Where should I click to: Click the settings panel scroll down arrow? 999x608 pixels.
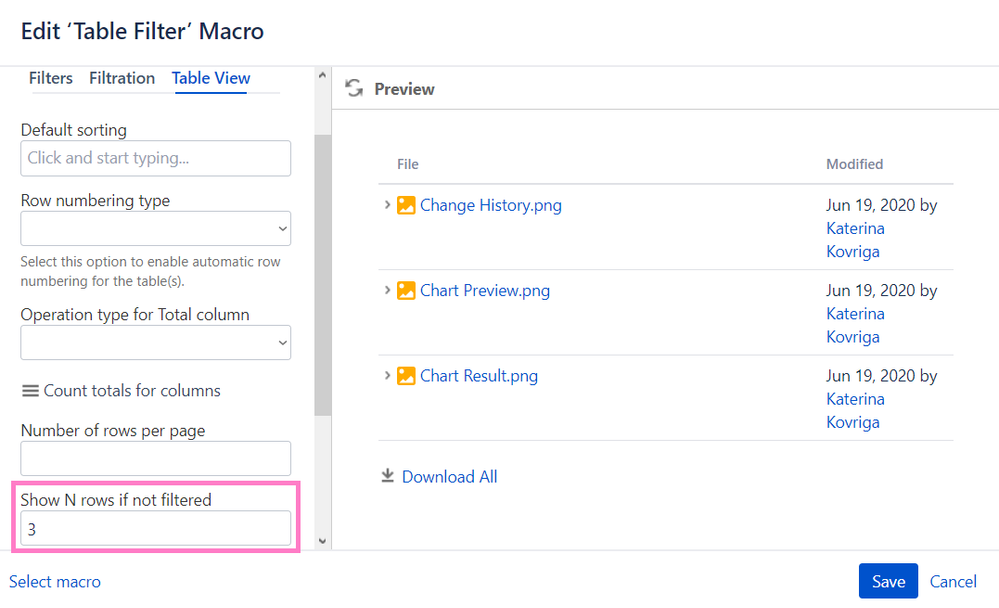coord(322,541)
